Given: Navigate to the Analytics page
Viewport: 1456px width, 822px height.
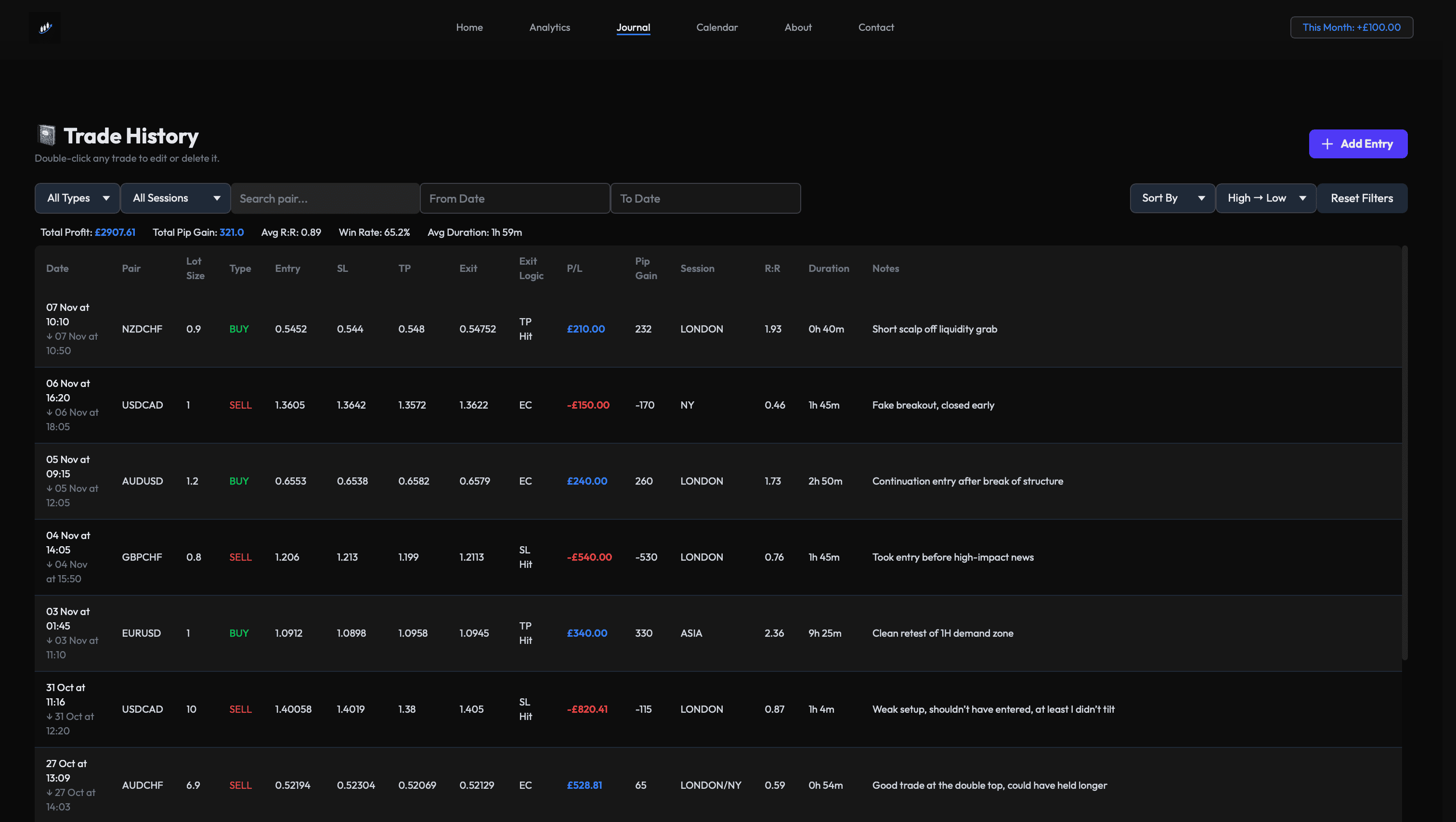Looking at the screenshot, I should (x=549, y=27).
